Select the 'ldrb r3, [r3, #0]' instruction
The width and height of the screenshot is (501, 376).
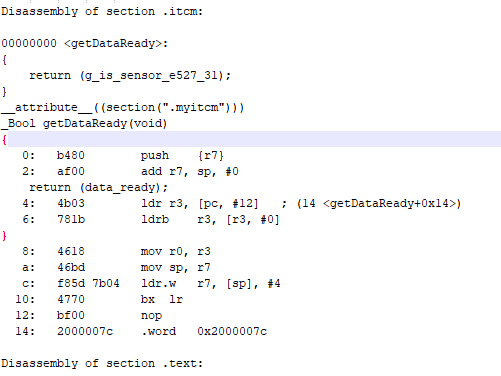[210, 219]
